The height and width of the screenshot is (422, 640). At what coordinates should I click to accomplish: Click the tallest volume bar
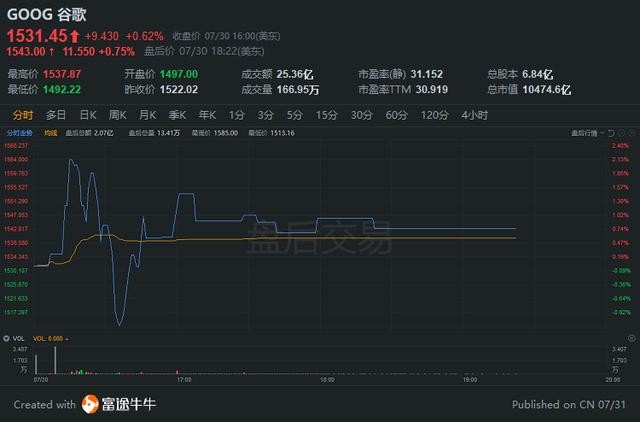pyautogui.click(x=55, y=360)
